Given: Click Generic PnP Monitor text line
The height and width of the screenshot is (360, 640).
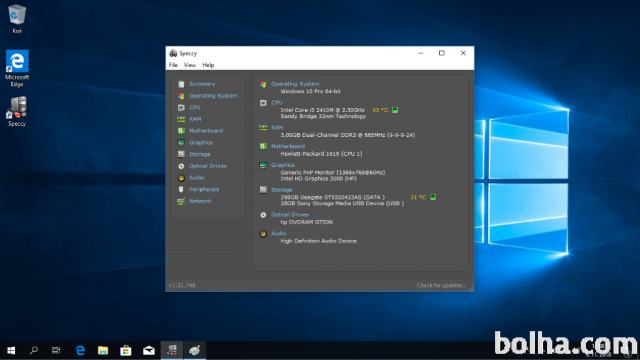Looking at the screenshot, I should [x=333, y=172].
